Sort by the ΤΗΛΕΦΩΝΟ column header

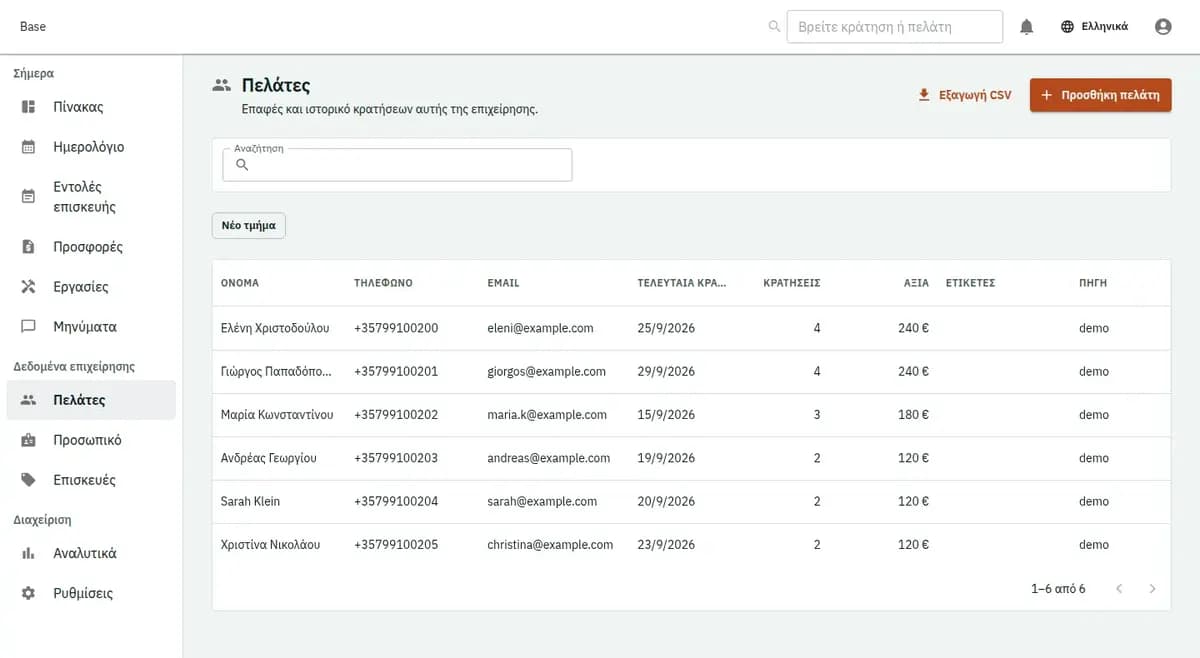coord(383,283)
